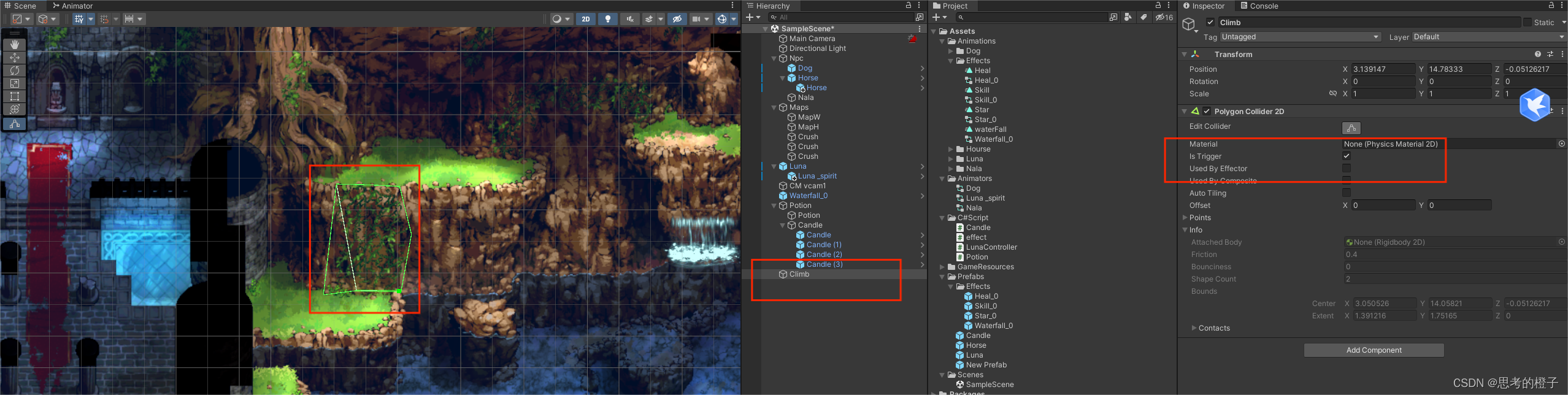The width and height of the screenshot is (1568, 395).
Task: Click Project search by label icon
Action: (1143, 17)
